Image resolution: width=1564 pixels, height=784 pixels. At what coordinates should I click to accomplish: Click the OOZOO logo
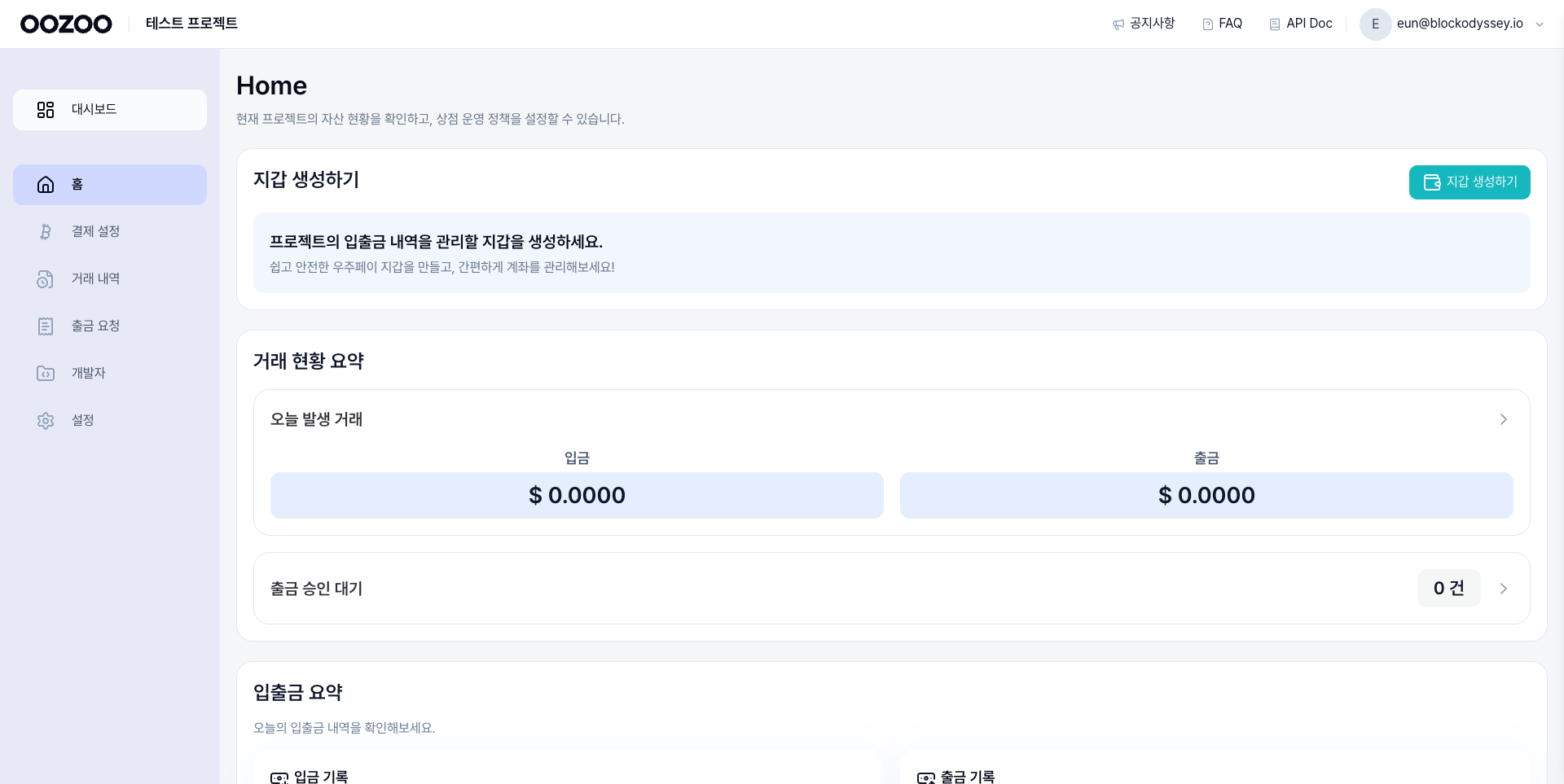pyautogui.click(x=66, y=24)
